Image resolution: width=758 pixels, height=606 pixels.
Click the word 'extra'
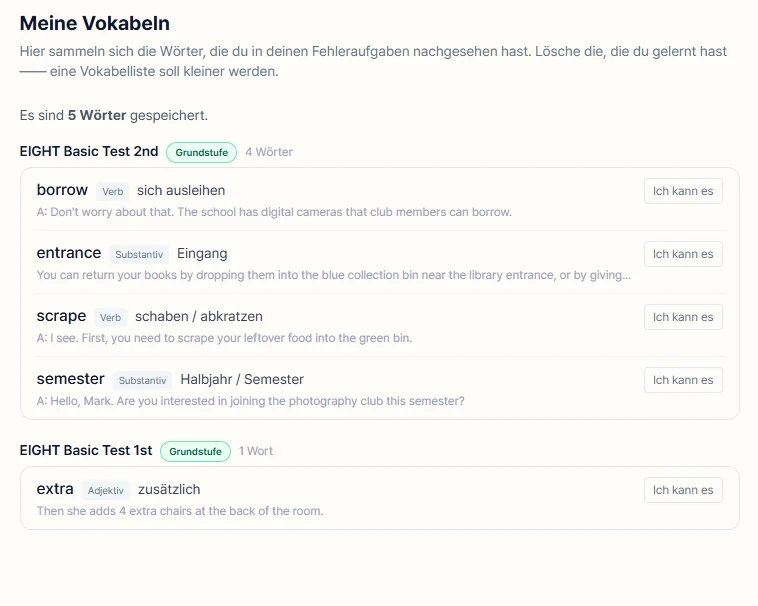click(55, 489)
